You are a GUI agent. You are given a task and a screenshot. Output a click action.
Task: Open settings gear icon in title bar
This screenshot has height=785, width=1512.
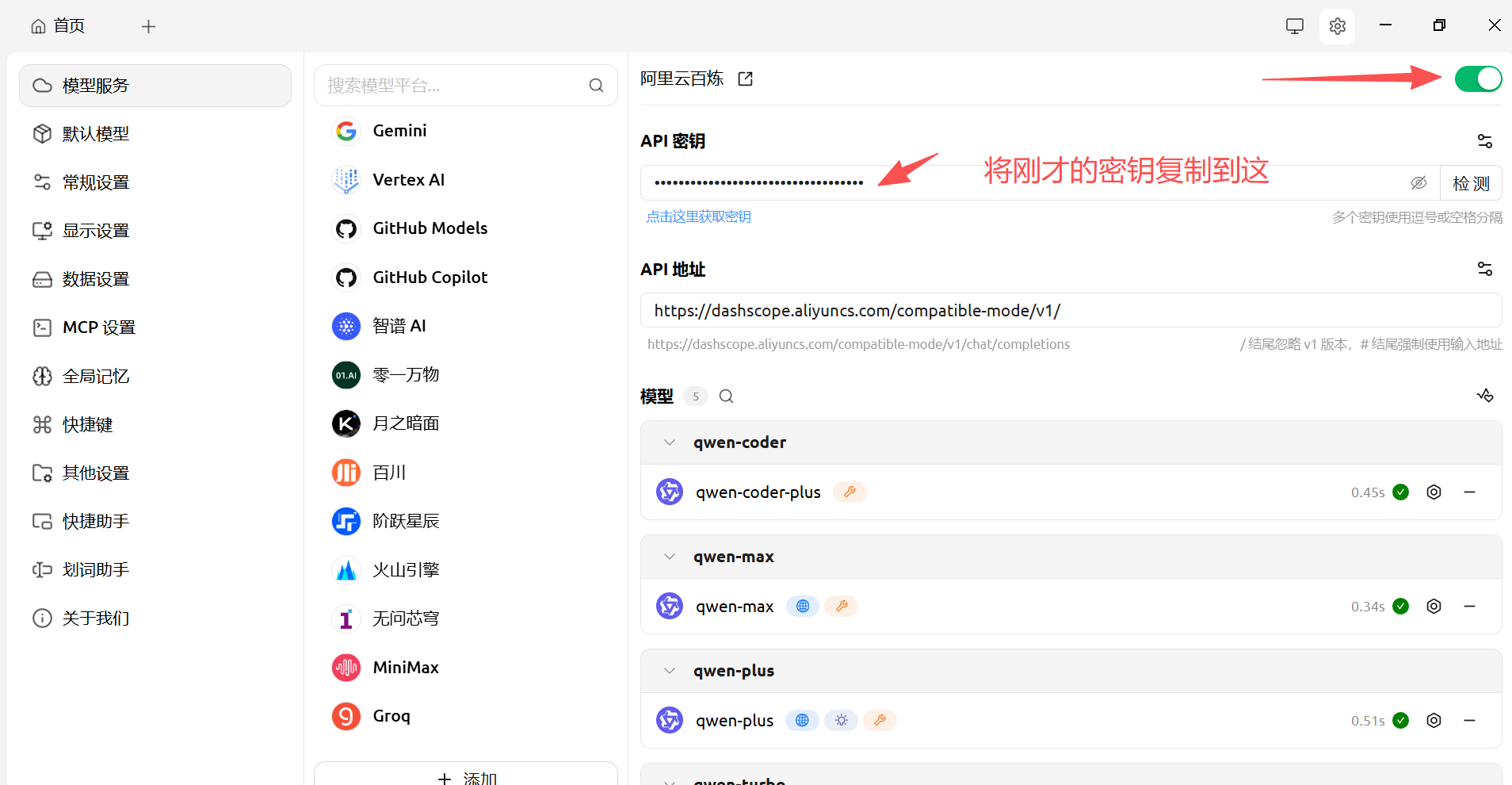(x=1338, y=26)
